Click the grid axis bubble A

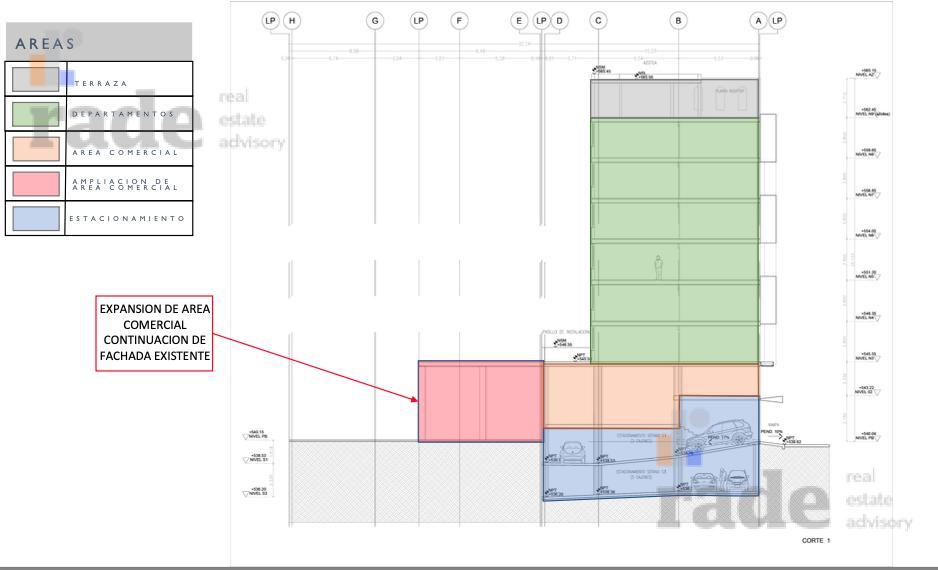tap(758, 21)
